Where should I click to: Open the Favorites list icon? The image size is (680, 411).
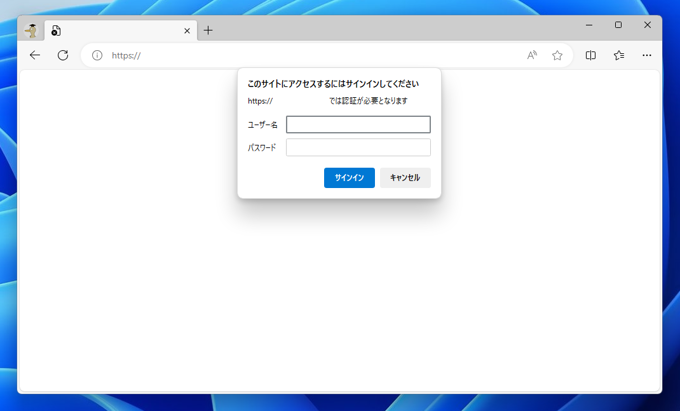[x=619, y=55]
